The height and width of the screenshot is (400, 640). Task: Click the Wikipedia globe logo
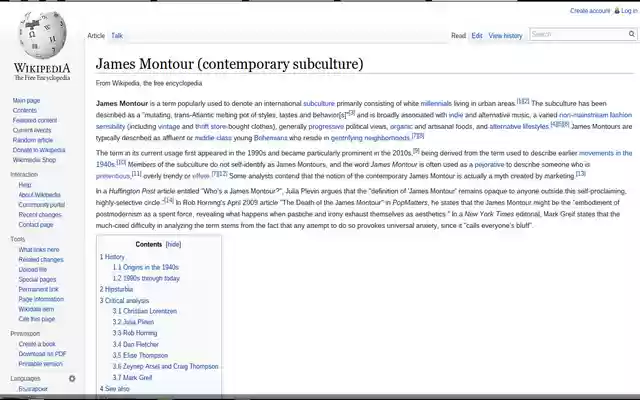click(42, 35)
